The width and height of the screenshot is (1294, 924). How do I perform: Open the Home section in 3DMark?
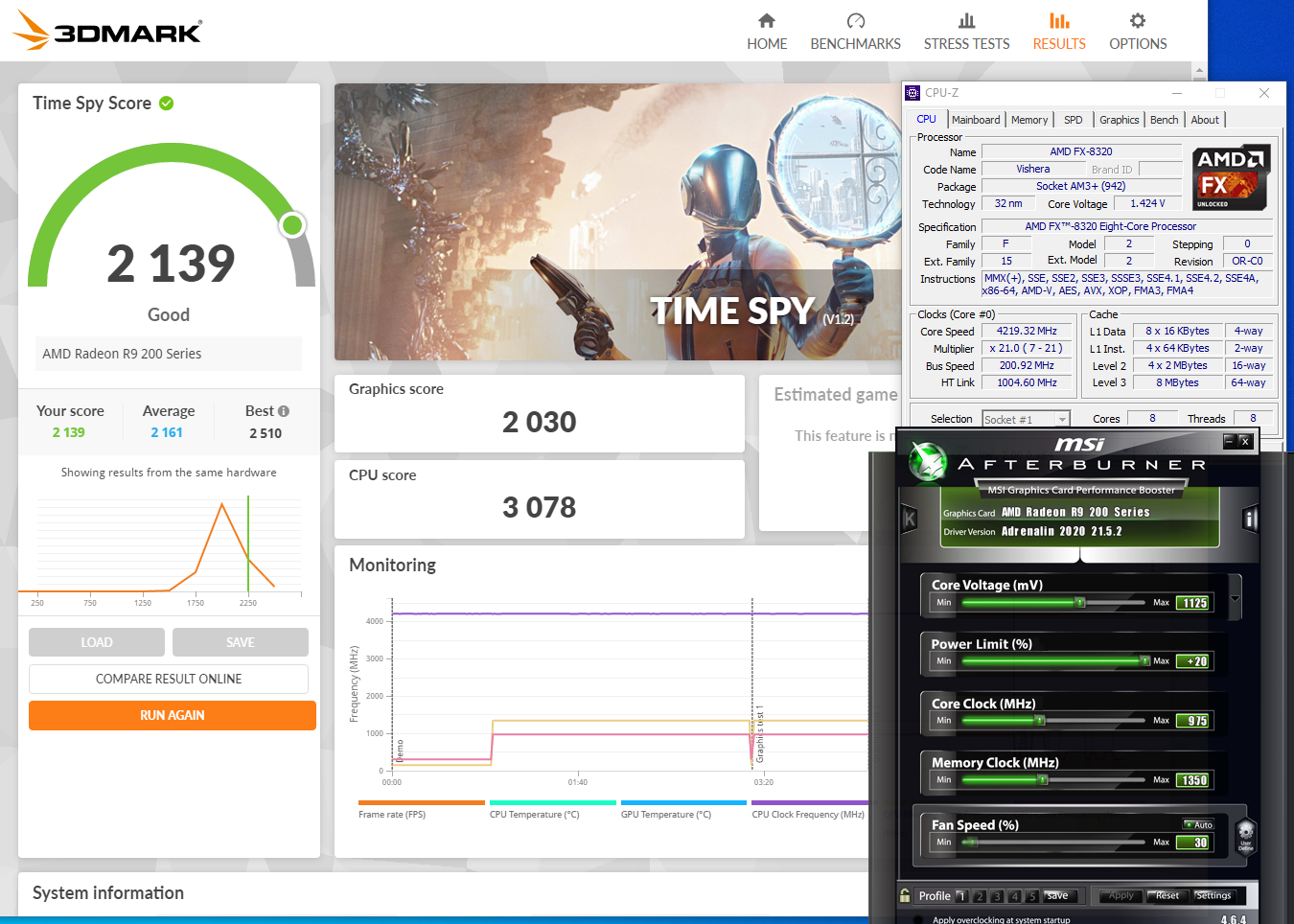pos(767,32)
